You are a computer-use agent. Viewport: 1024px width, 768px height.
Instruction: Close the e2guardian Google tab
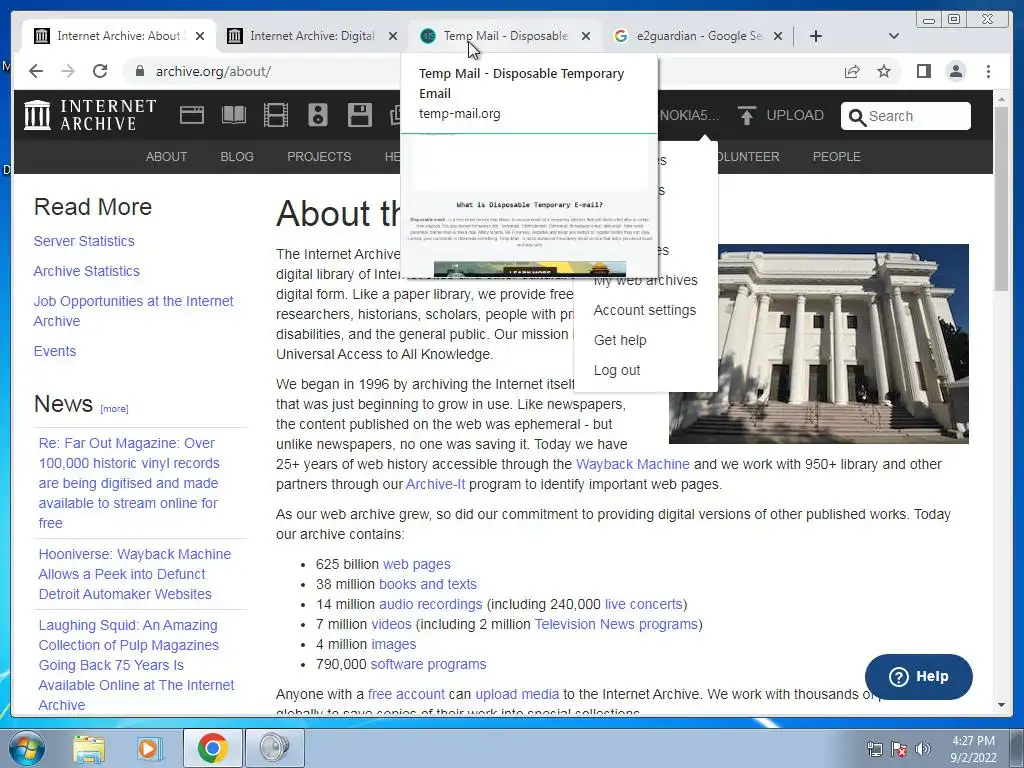tap(778, 36)
